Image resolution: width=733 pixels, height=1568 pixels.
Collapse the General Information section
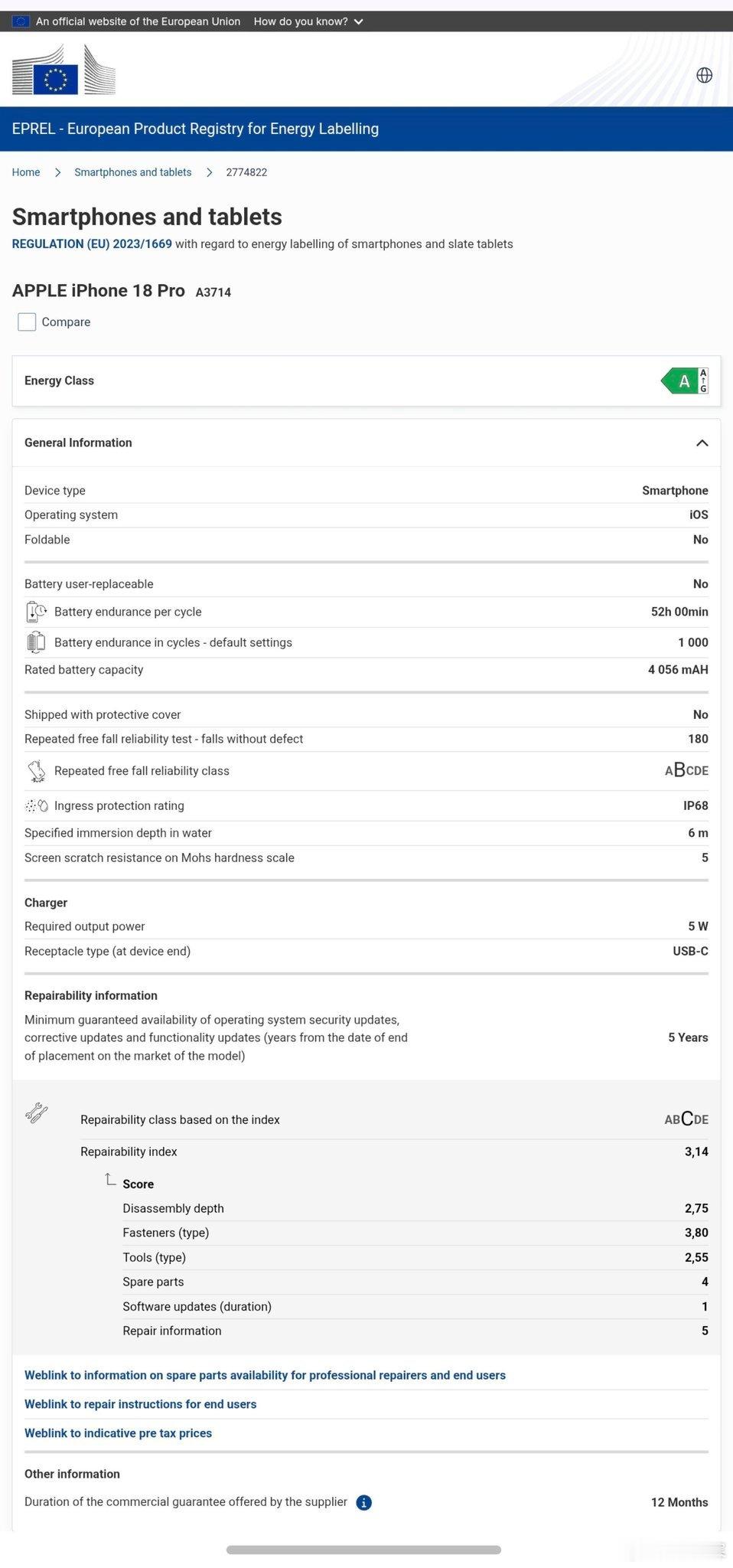click(702, 443)
